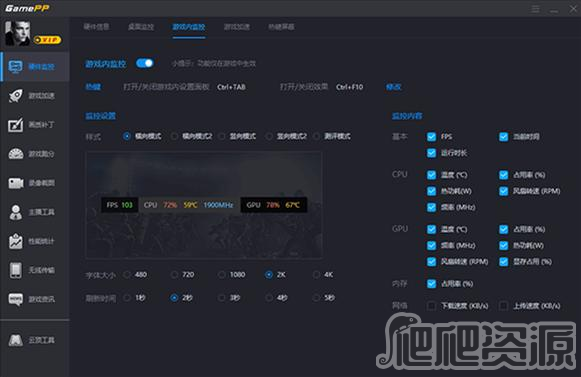Viewport: 581px width, 377px height.
Task: Uncheck GPU fan speed (RPM) checkbox
Action: coord(431,262)
